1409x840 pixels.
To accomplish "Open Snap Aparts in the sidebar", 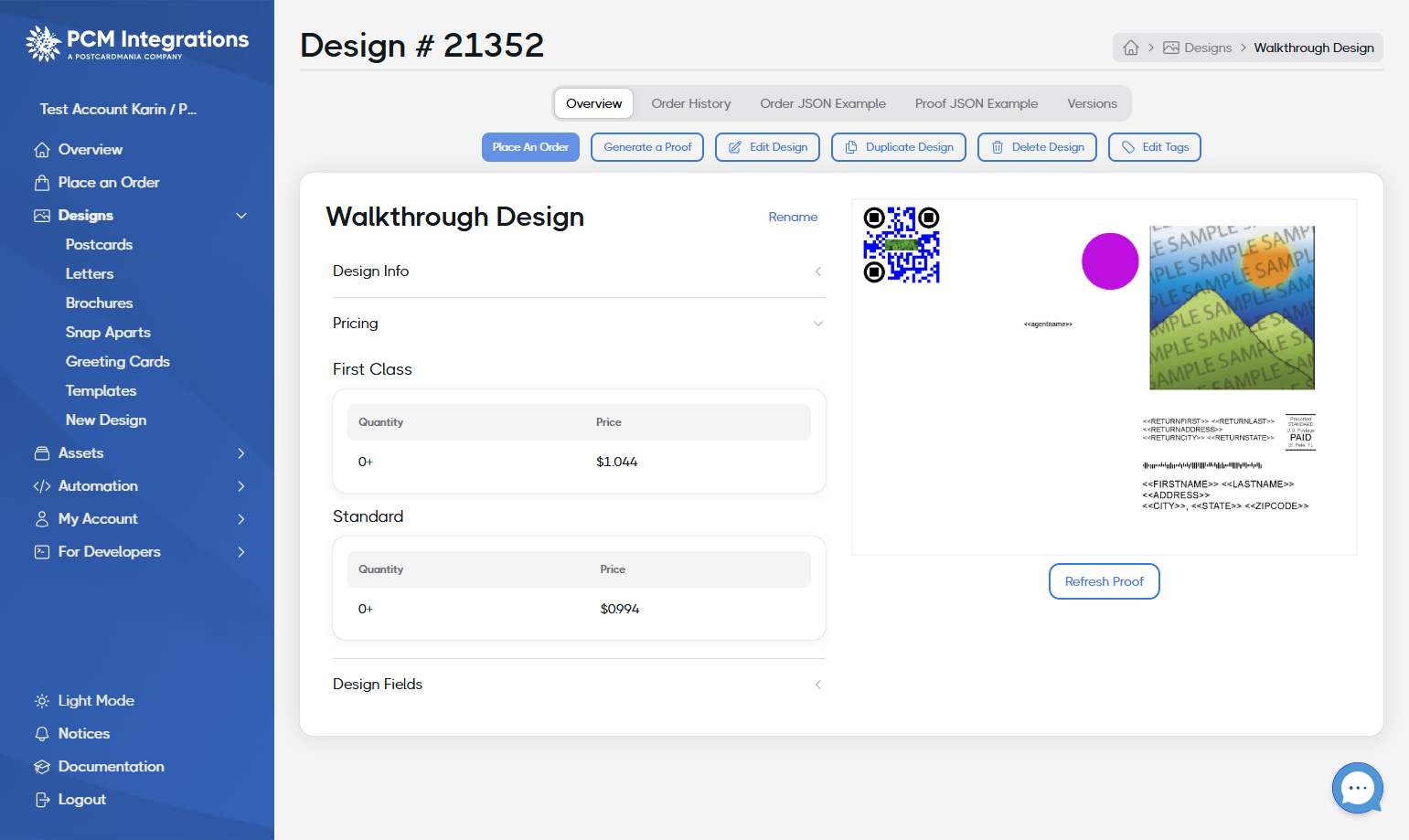I will coord(108,333).
